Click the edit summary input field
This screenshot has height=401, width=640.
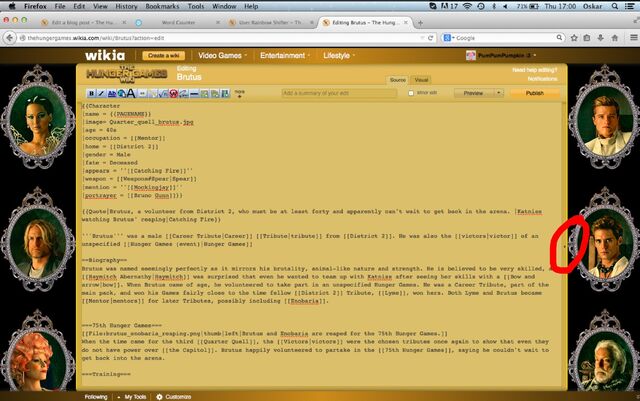[339, 93]
